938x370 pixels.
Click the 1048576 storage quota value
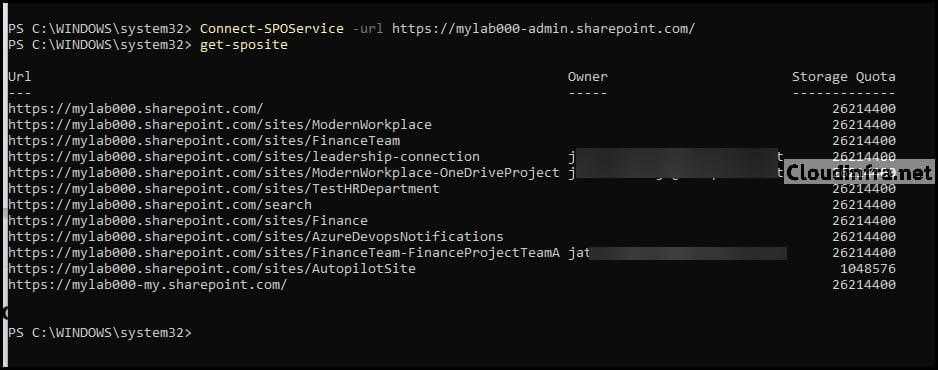867,268
